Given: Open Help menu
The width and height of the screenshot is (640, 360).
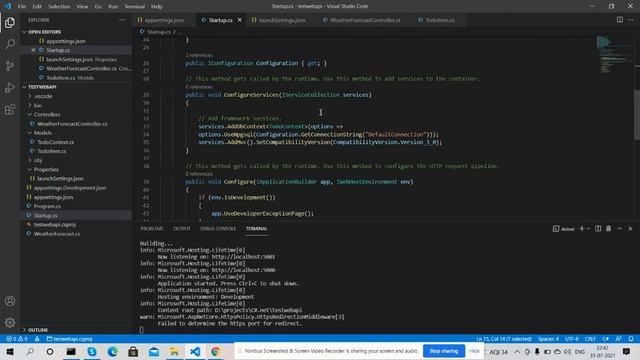Looking at the screenshot, I should [x=157, y=7].
